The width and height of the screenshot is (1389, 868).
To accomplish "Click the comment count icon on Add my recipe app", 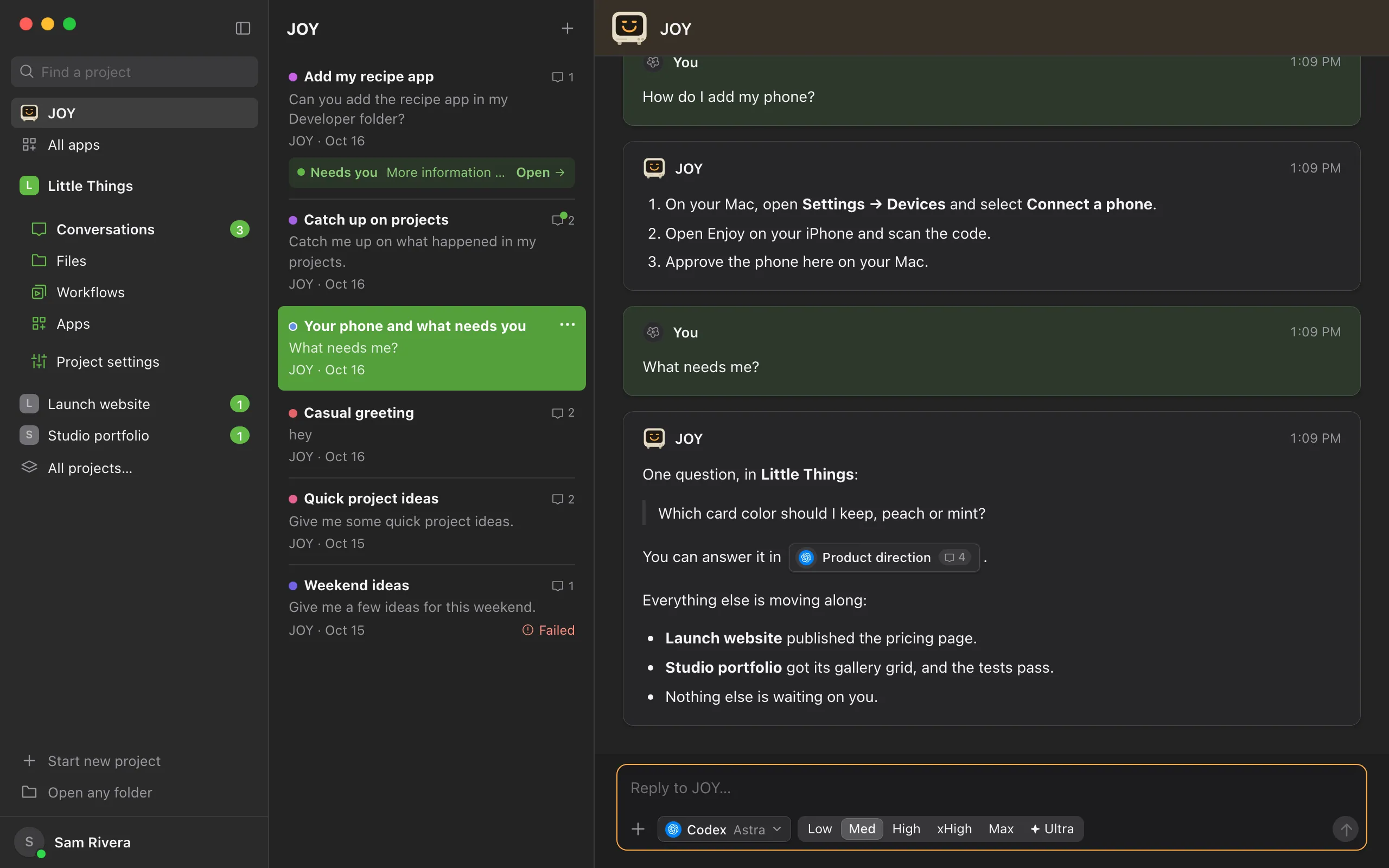I will click(557, 77).
